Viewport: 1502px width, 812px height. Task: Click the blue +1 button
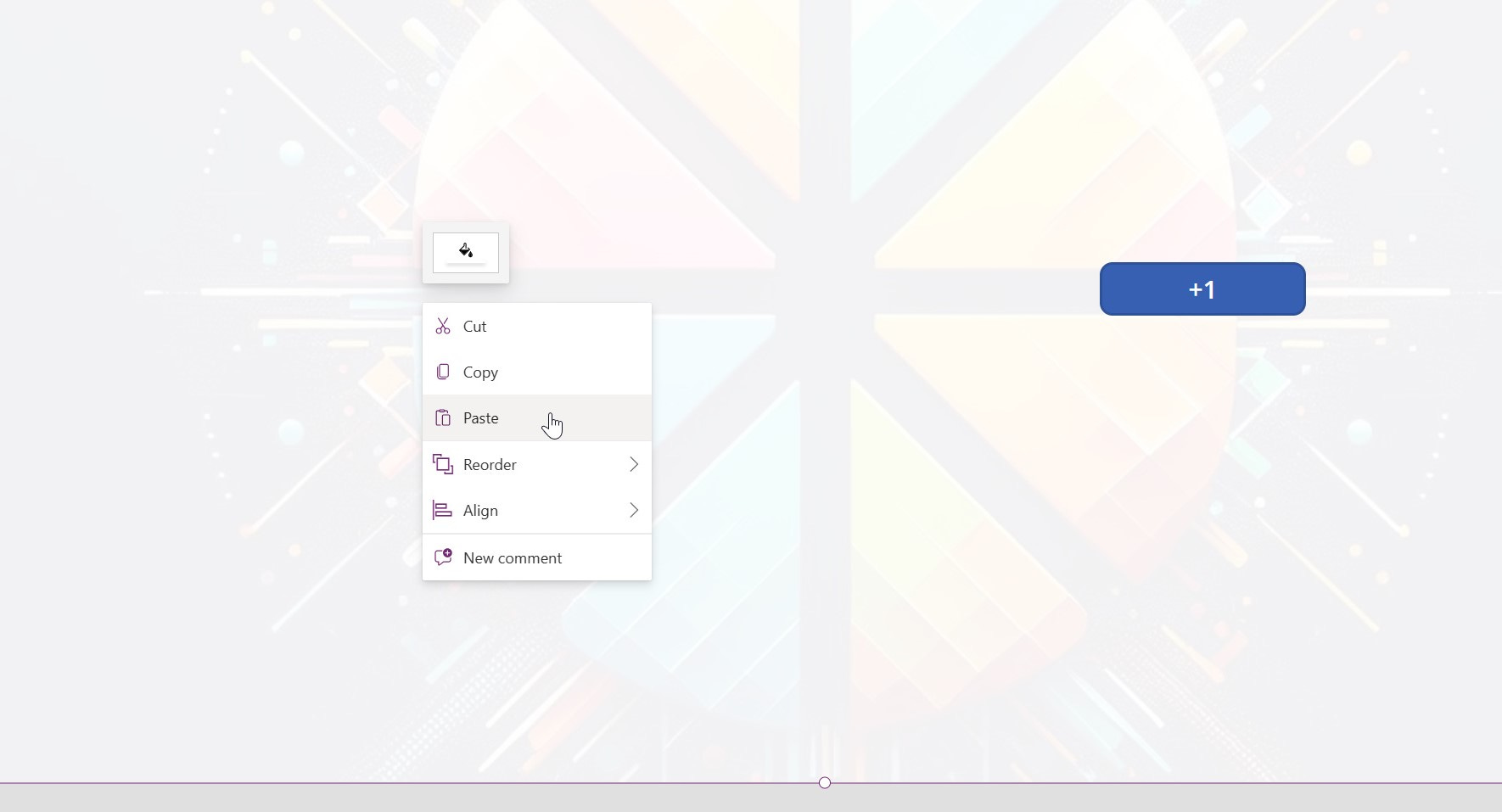(x=1202, y=289)
